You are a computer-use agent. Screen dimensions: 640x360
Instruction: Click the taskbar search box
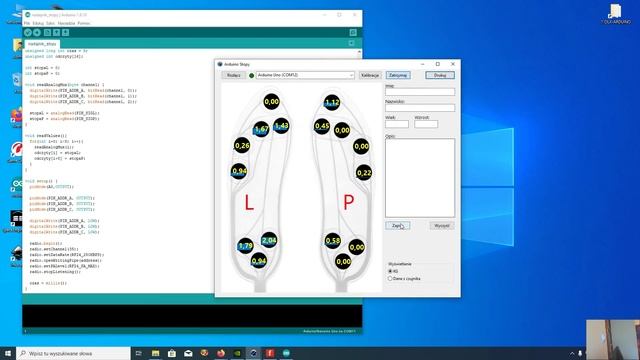coord(73,353)
